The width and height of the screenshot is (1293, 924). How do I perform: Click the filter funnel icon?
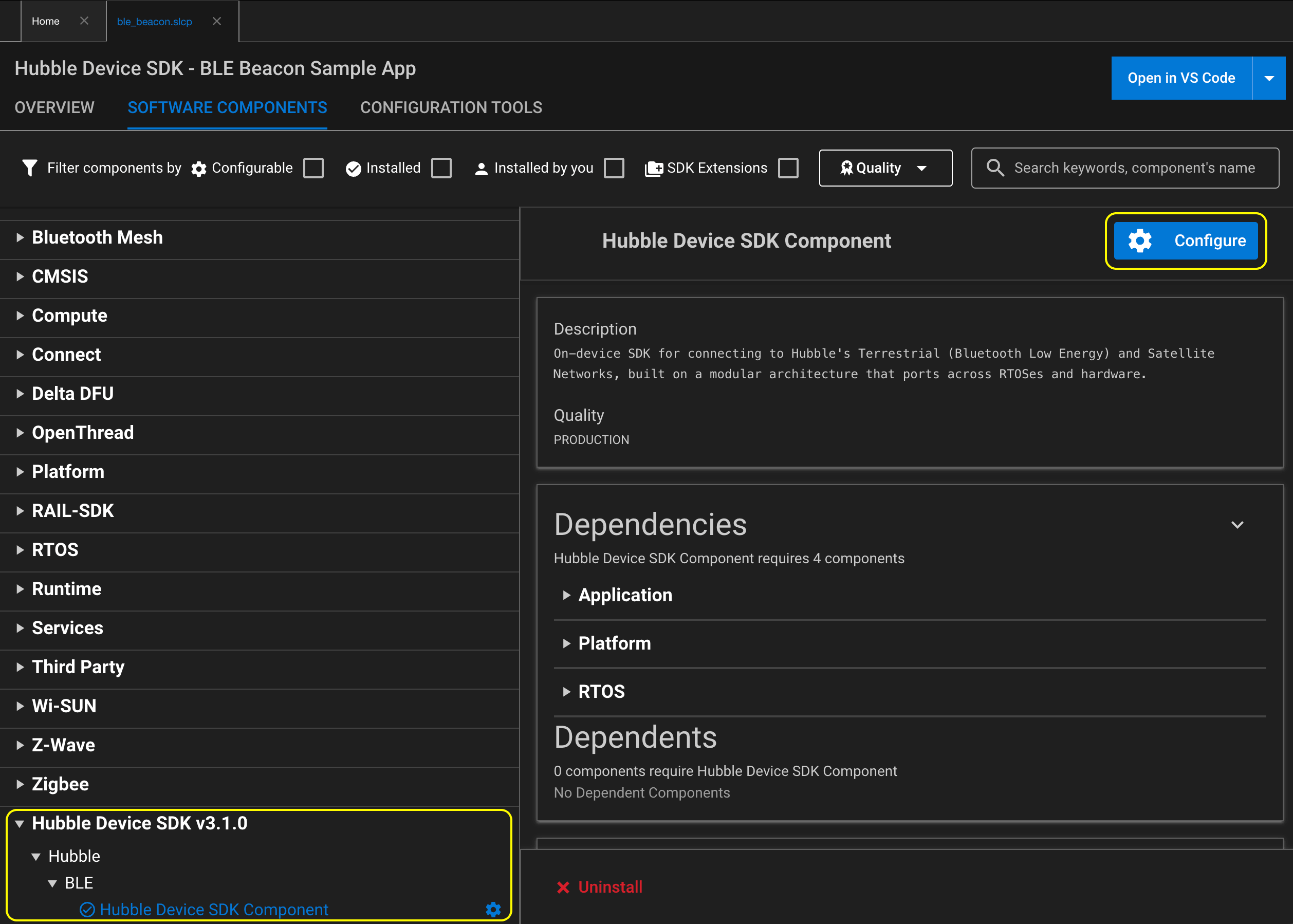click(x=30, y=168)
